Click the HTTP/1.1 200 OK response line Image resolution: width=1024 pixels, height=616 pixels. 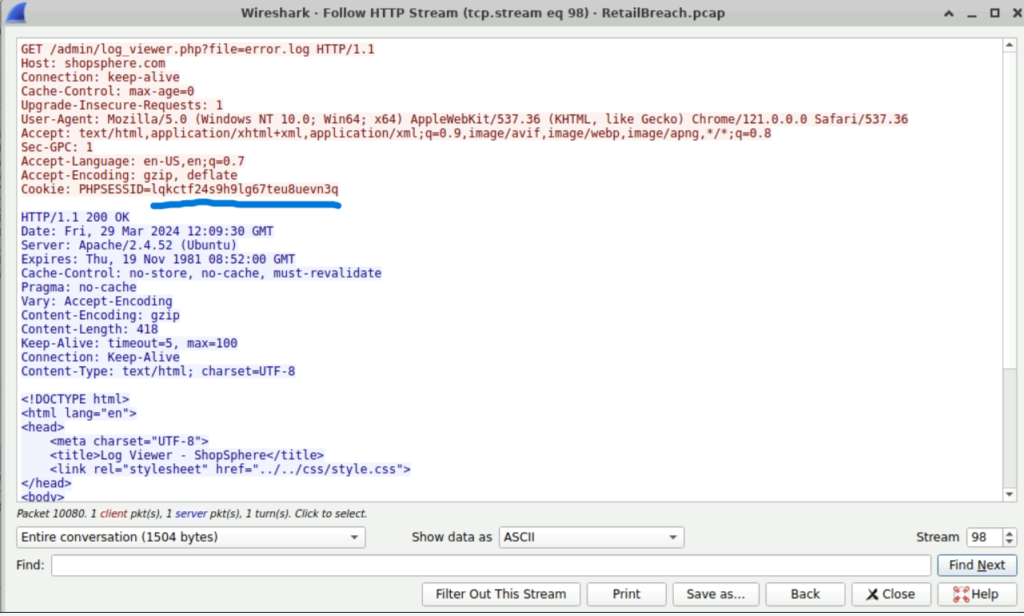click(75, 217)
